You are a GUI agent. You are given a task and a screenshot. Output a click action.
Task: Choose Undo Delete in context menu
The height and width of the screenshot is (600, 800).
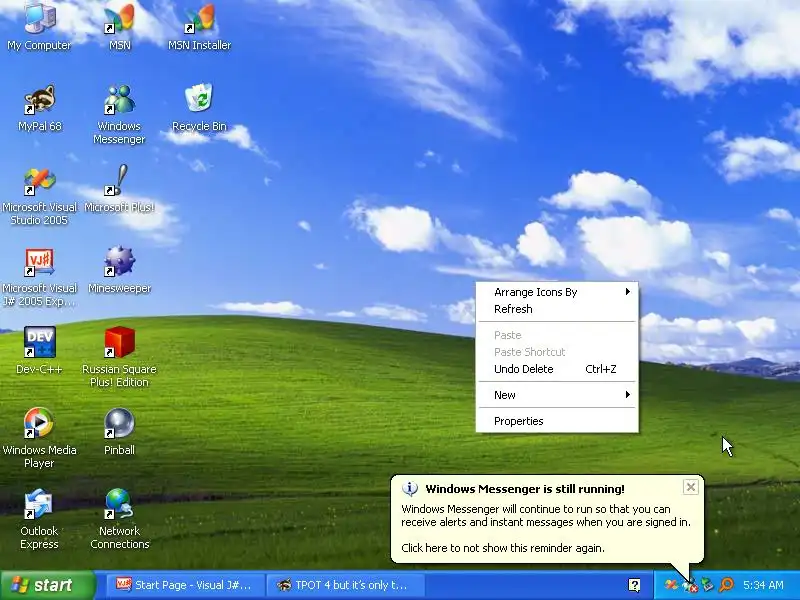coord(557,369)
